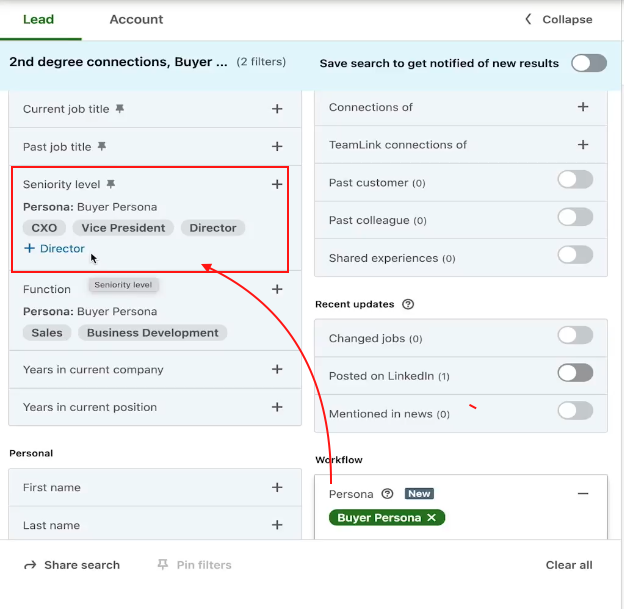The image size is (624, 609).
Task: Click the Share search button
Action: pyautogui.click(x=71, y=565)
